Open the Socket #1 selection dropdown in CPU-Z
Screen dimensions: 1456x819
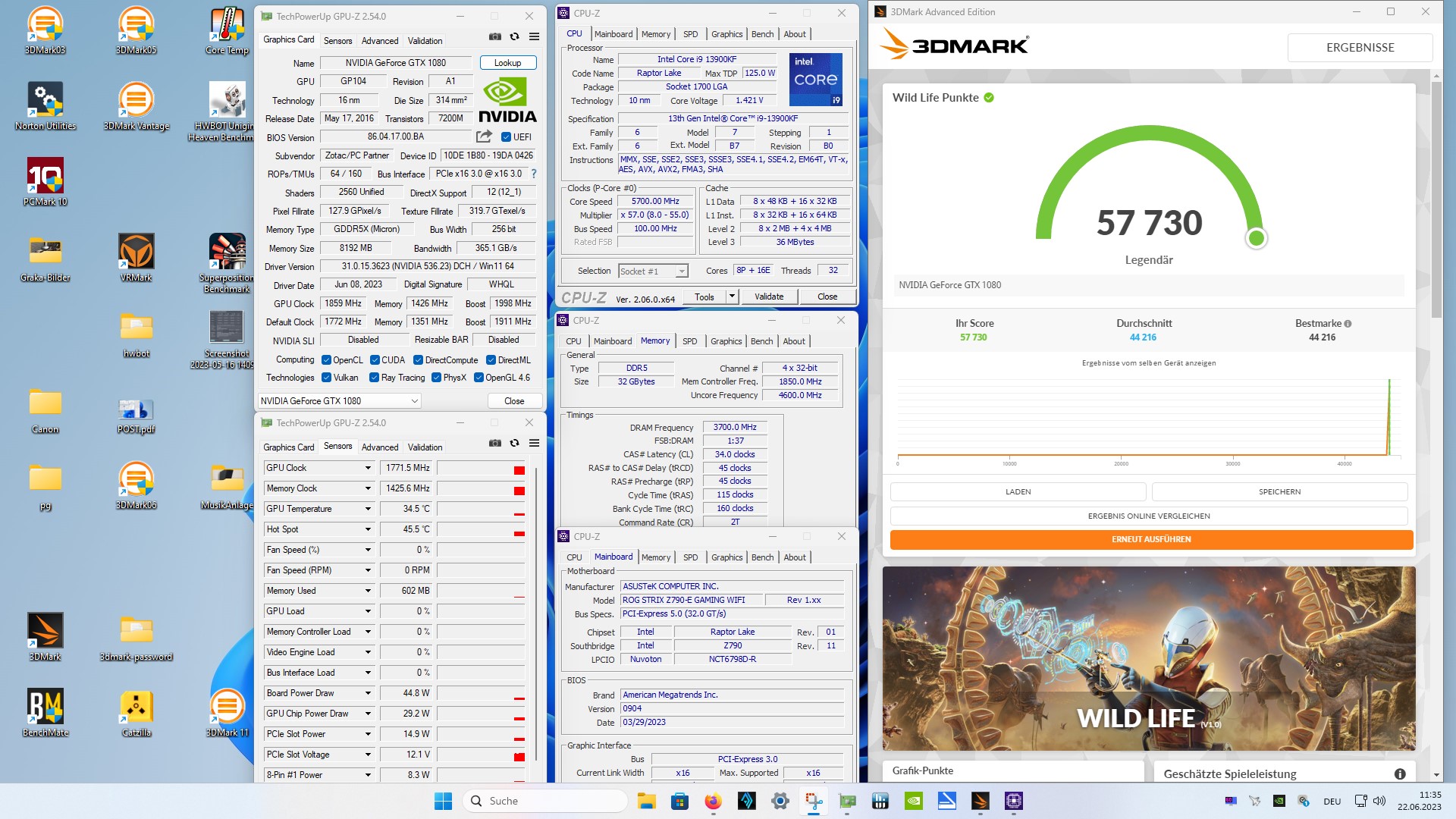click(653, 271)
